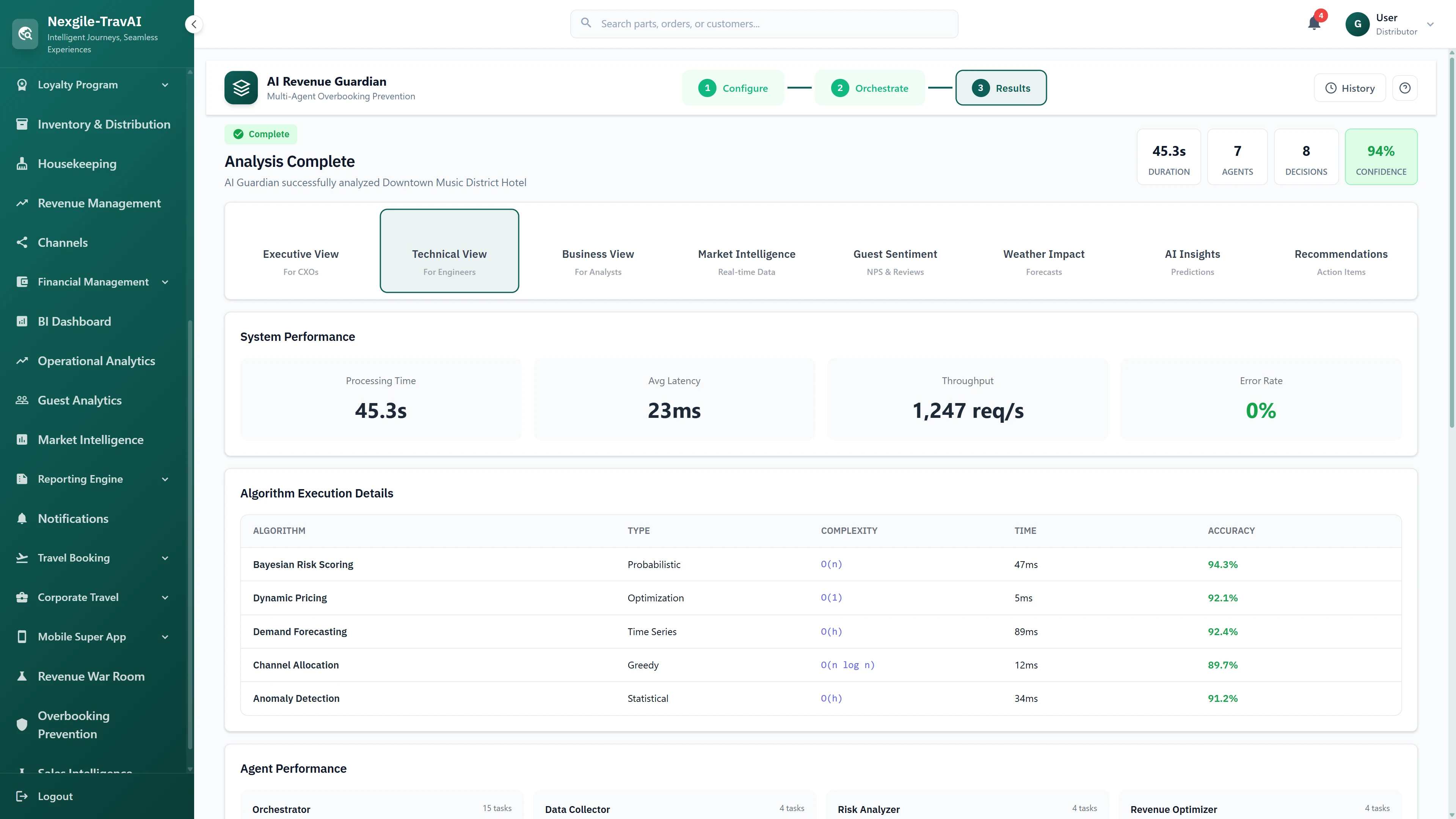The width and height of the screenshot is (1456, 819).
Task: Go back to the Orchestrate step
Action: tap(870, 88)
